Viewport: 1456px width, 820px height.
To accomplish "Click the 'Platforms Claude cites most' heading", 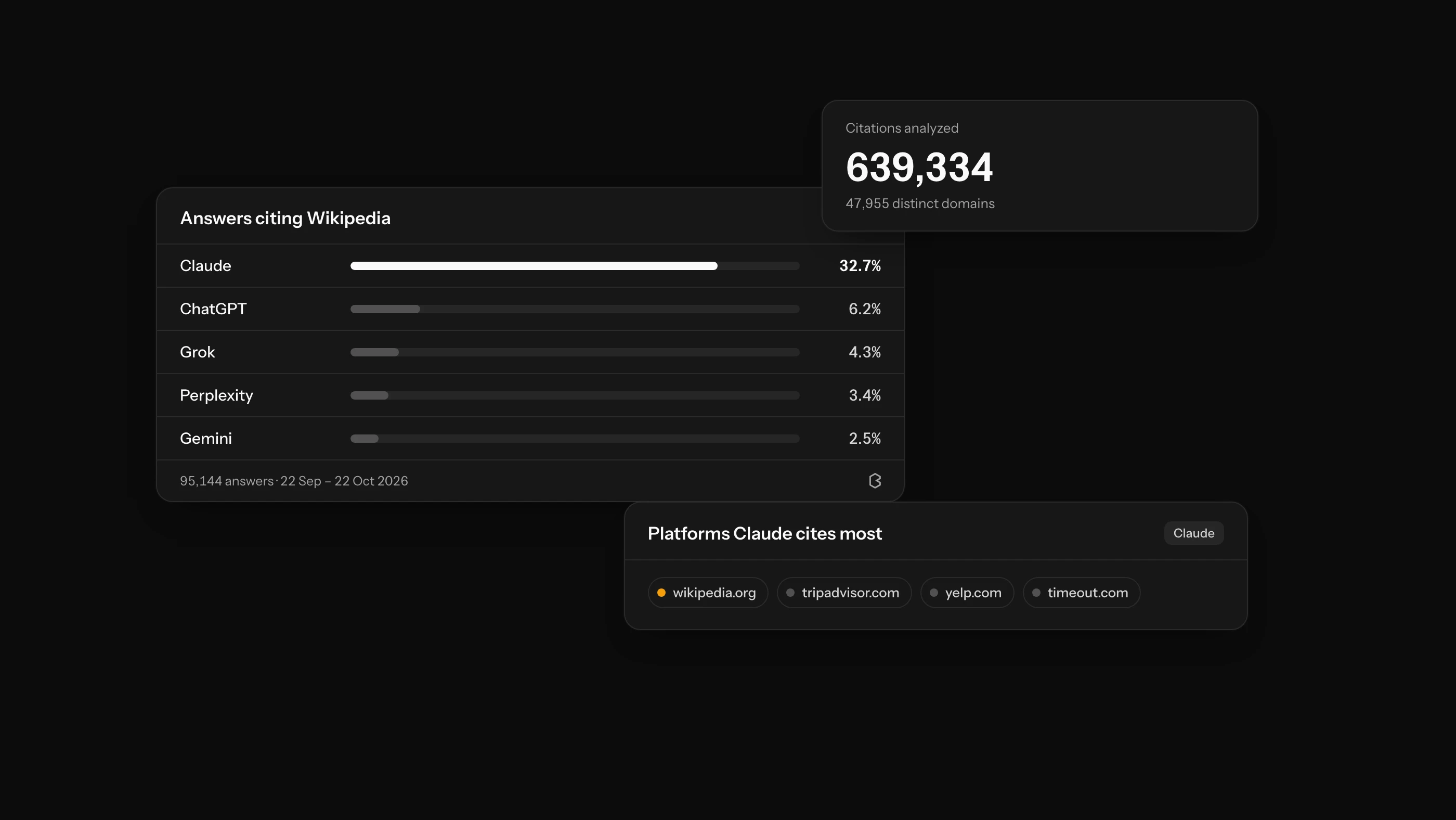I will point(764,533).
